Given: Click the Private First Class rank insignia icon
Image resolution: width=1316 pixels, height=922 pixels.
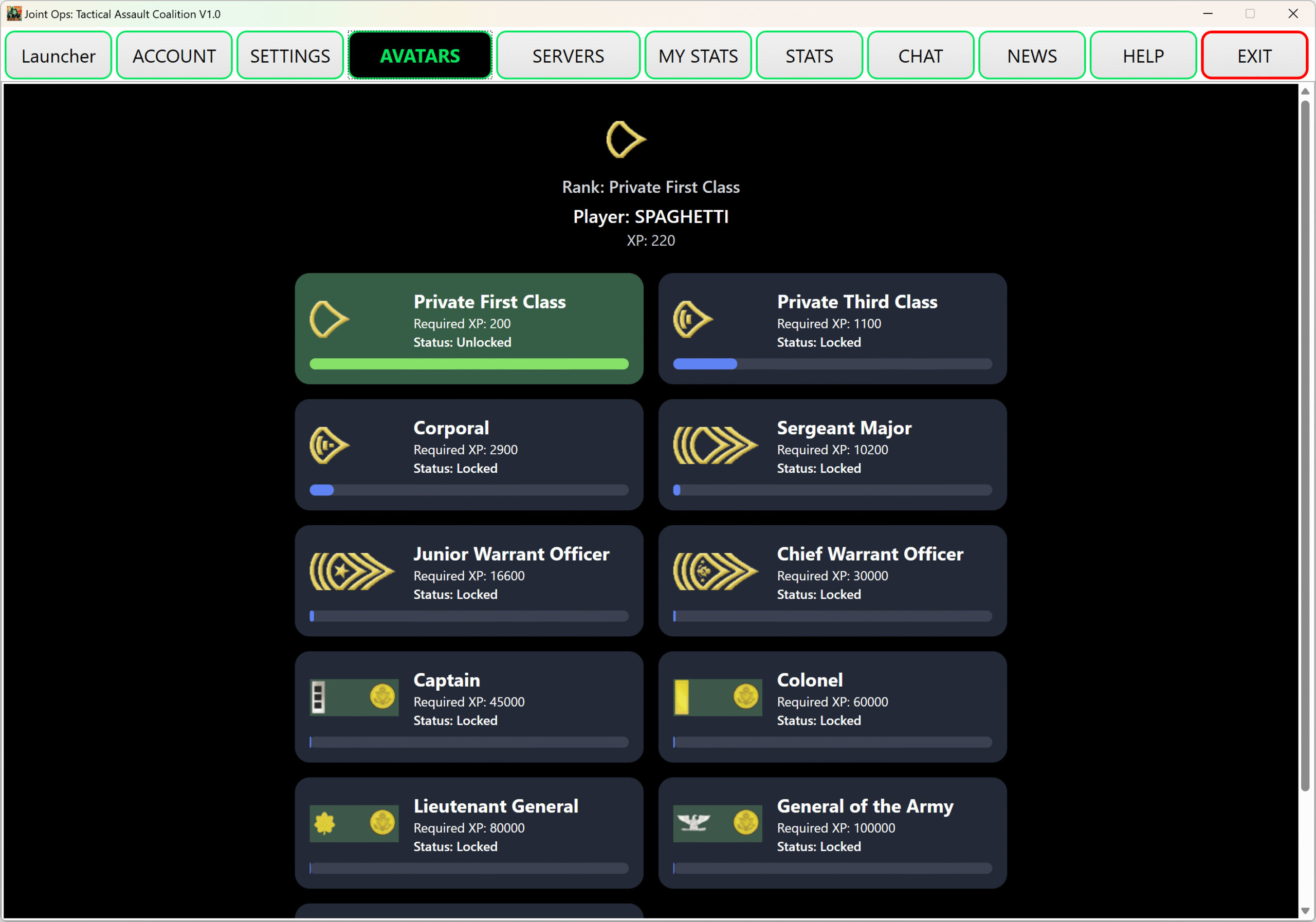Looking at the screenshot, I should (x=329, y=319).
